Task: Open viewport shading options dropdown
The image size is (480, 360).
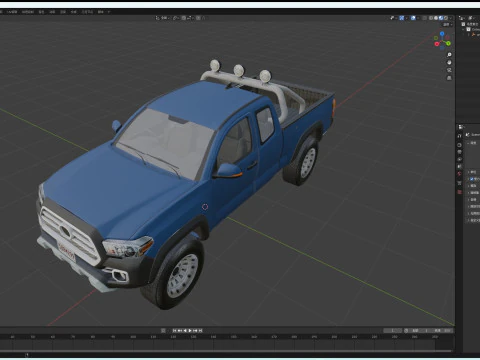Action: point(450,18)
